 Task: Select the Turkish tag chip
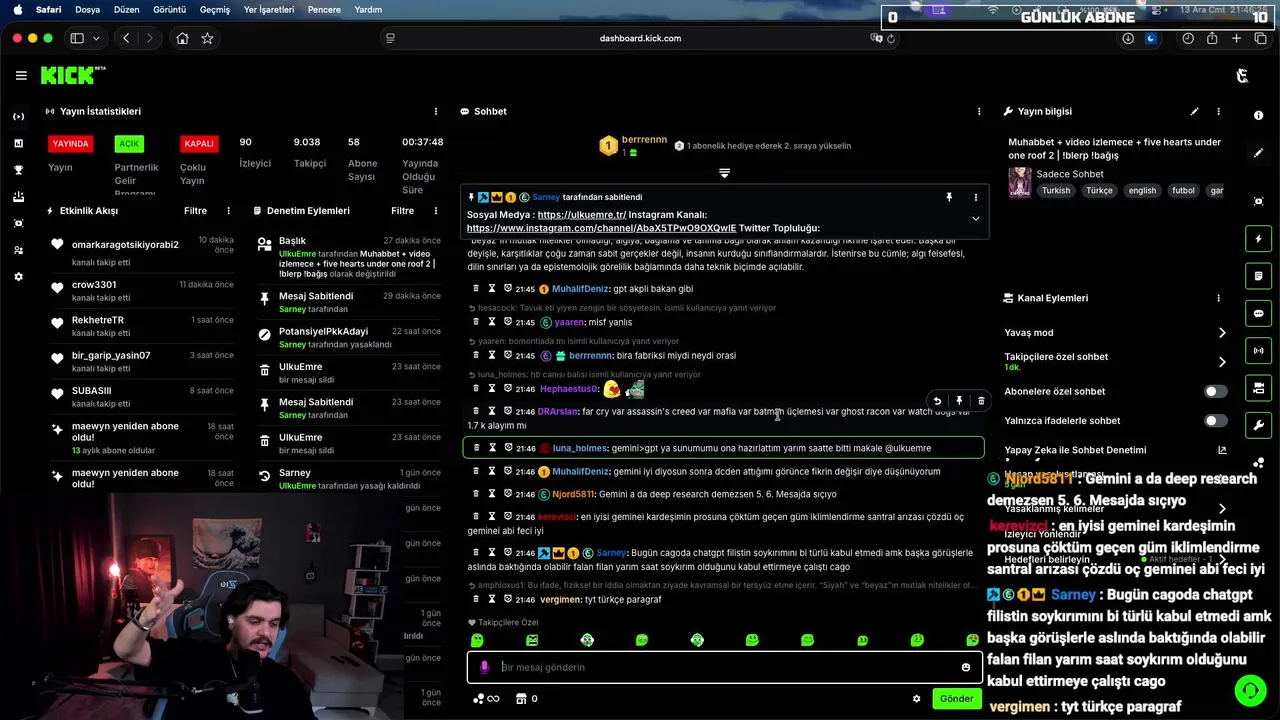[1055, 190]
